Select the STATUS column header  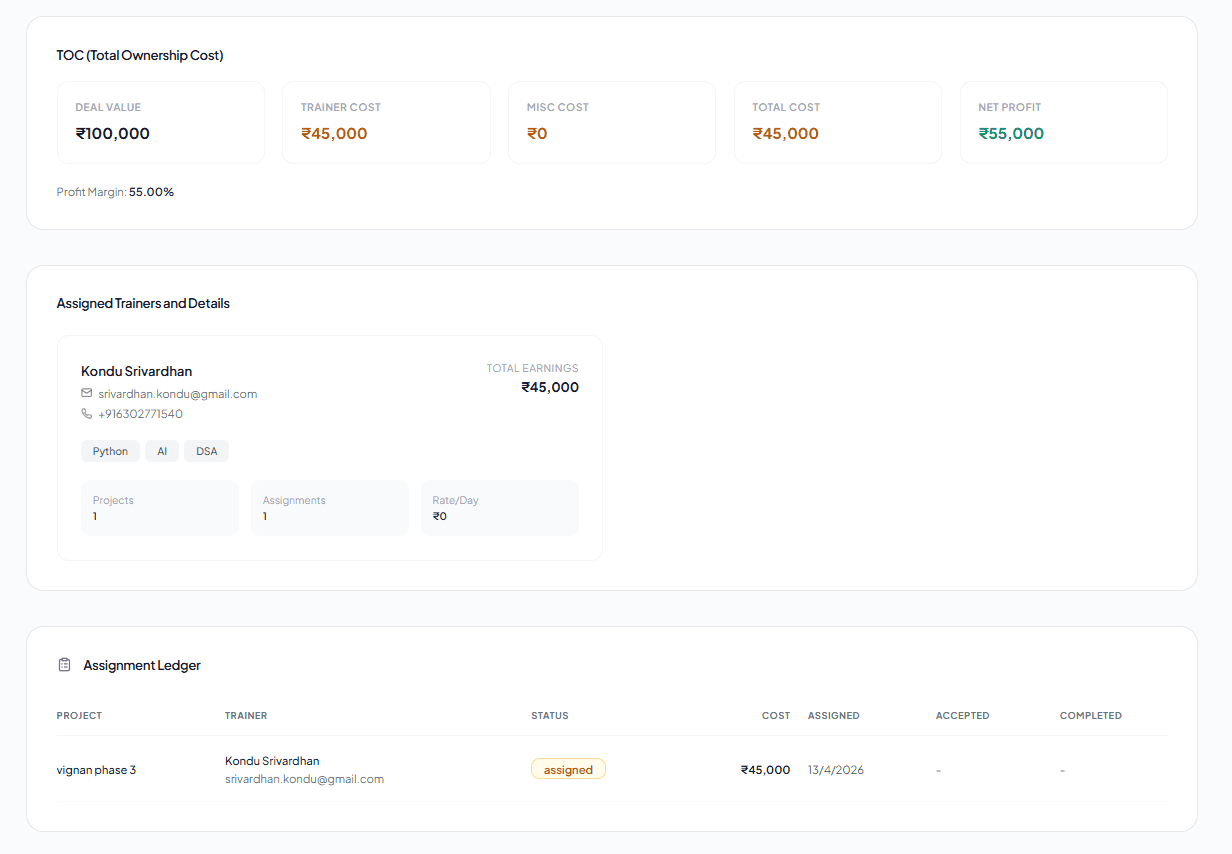point(549,715)
